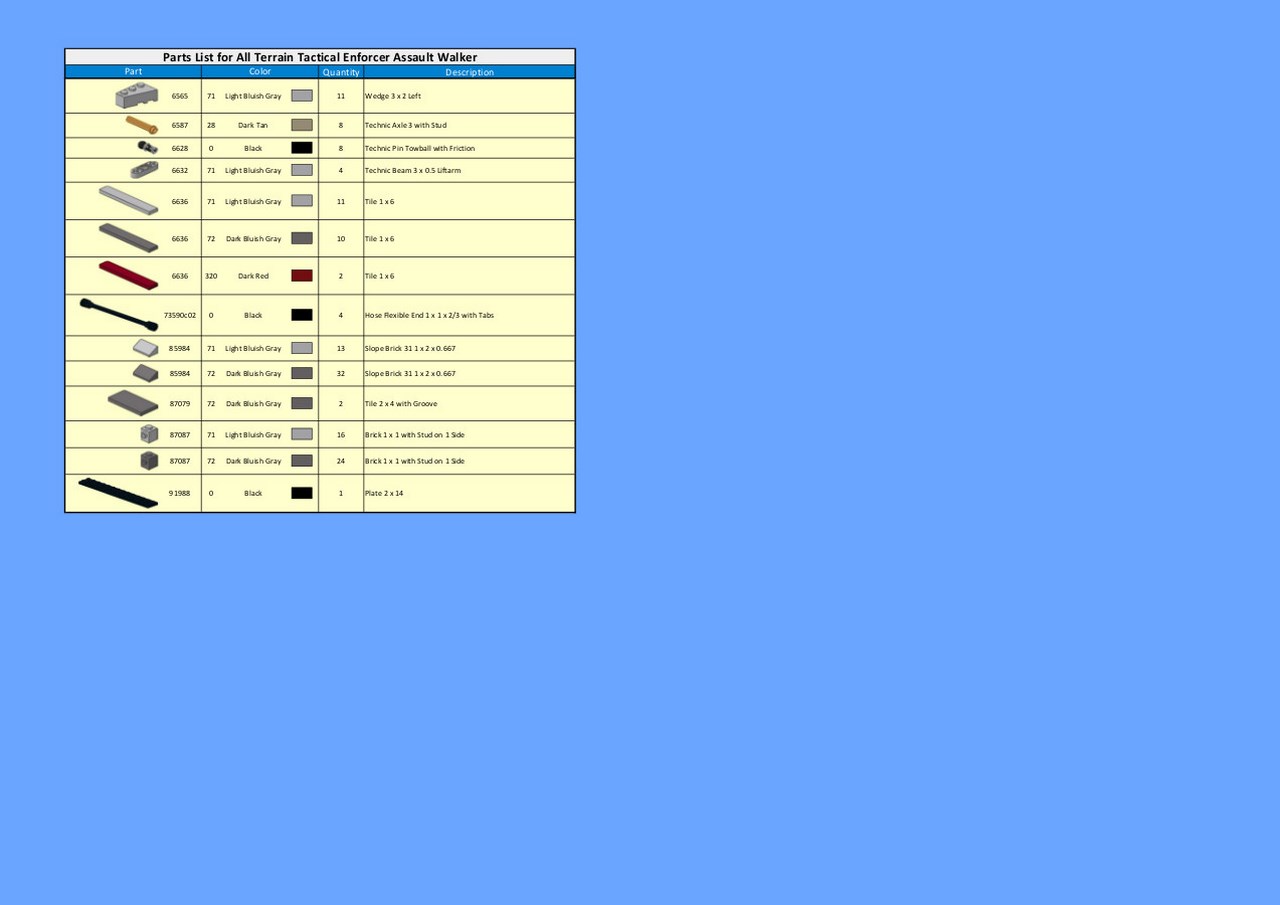Click the light gray Slope Brick 31 image
The image size is (1280, 905).
click(x=145, y=348)
